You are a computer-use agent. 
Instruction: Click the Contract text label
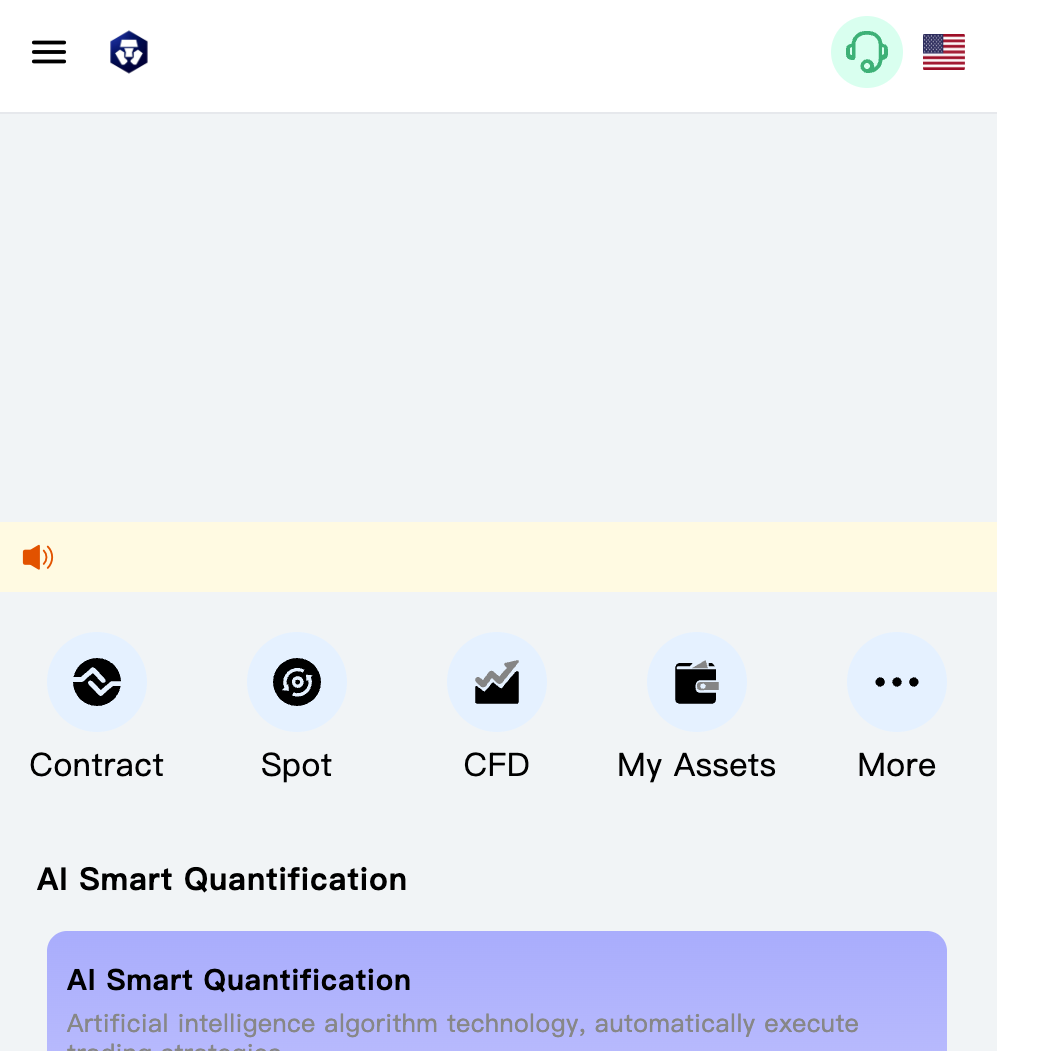pos(97,765)
